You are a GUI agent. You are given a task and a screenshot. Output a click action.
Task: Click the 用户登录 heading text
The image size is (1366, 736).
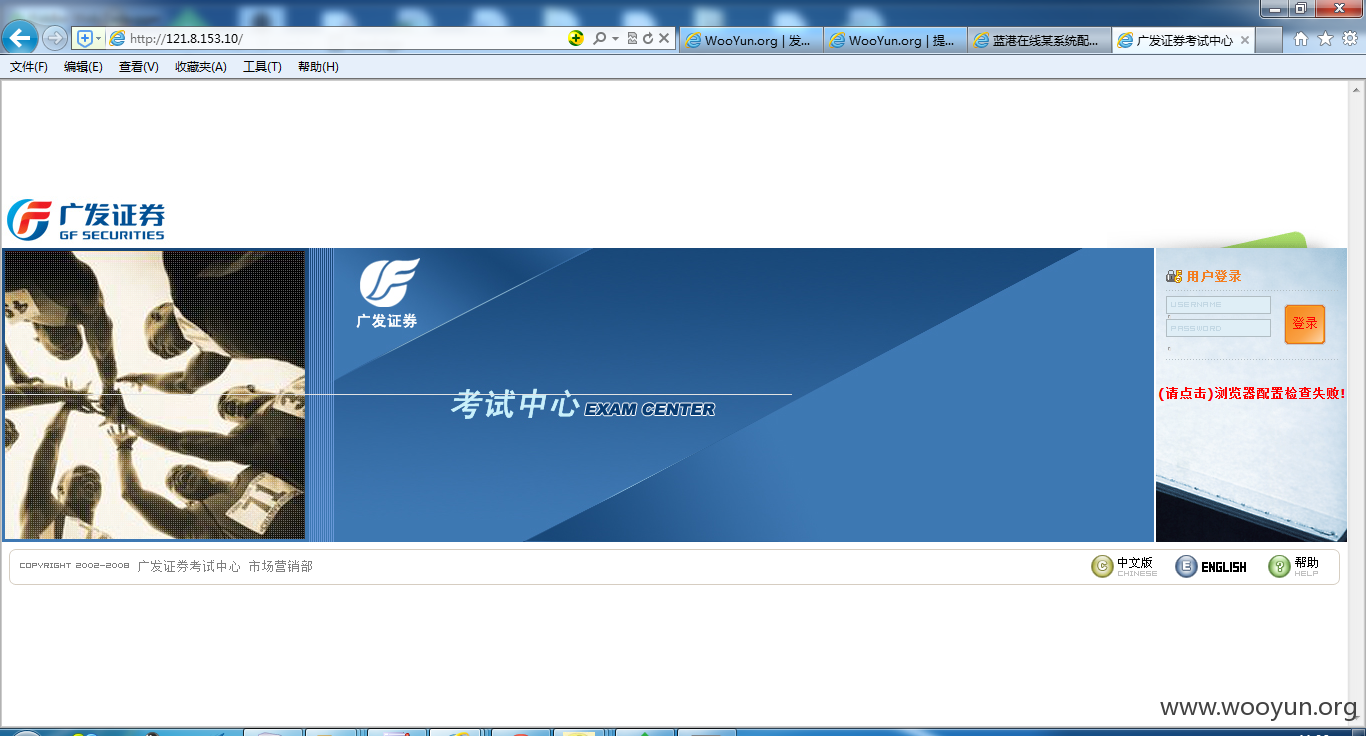pos(1214,276)
